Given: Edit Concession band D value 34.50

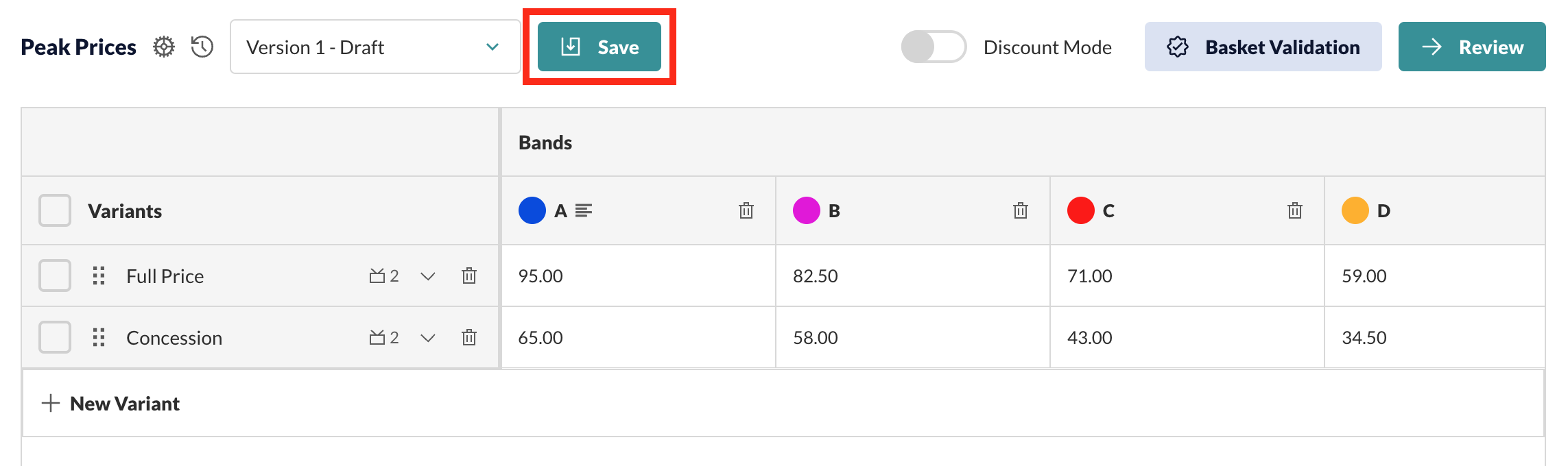Looking at the screenshot, I should pos(1435,337).
